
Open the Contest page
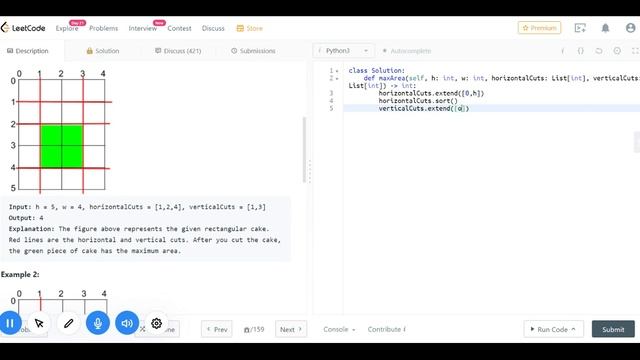point(179,28)
